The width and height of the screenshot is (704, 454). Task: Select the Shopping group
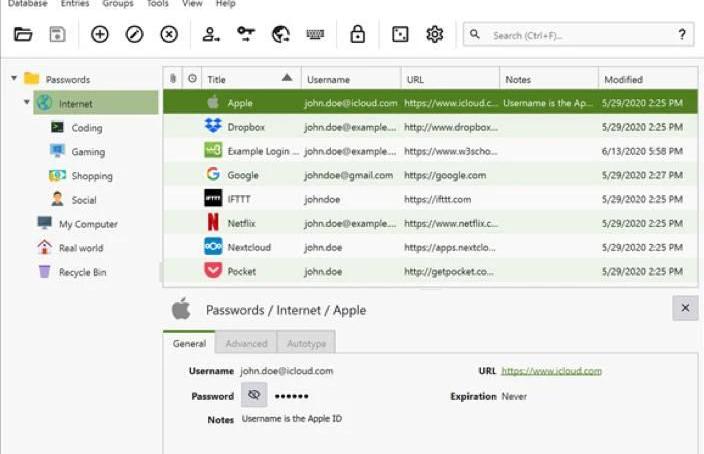92,176
